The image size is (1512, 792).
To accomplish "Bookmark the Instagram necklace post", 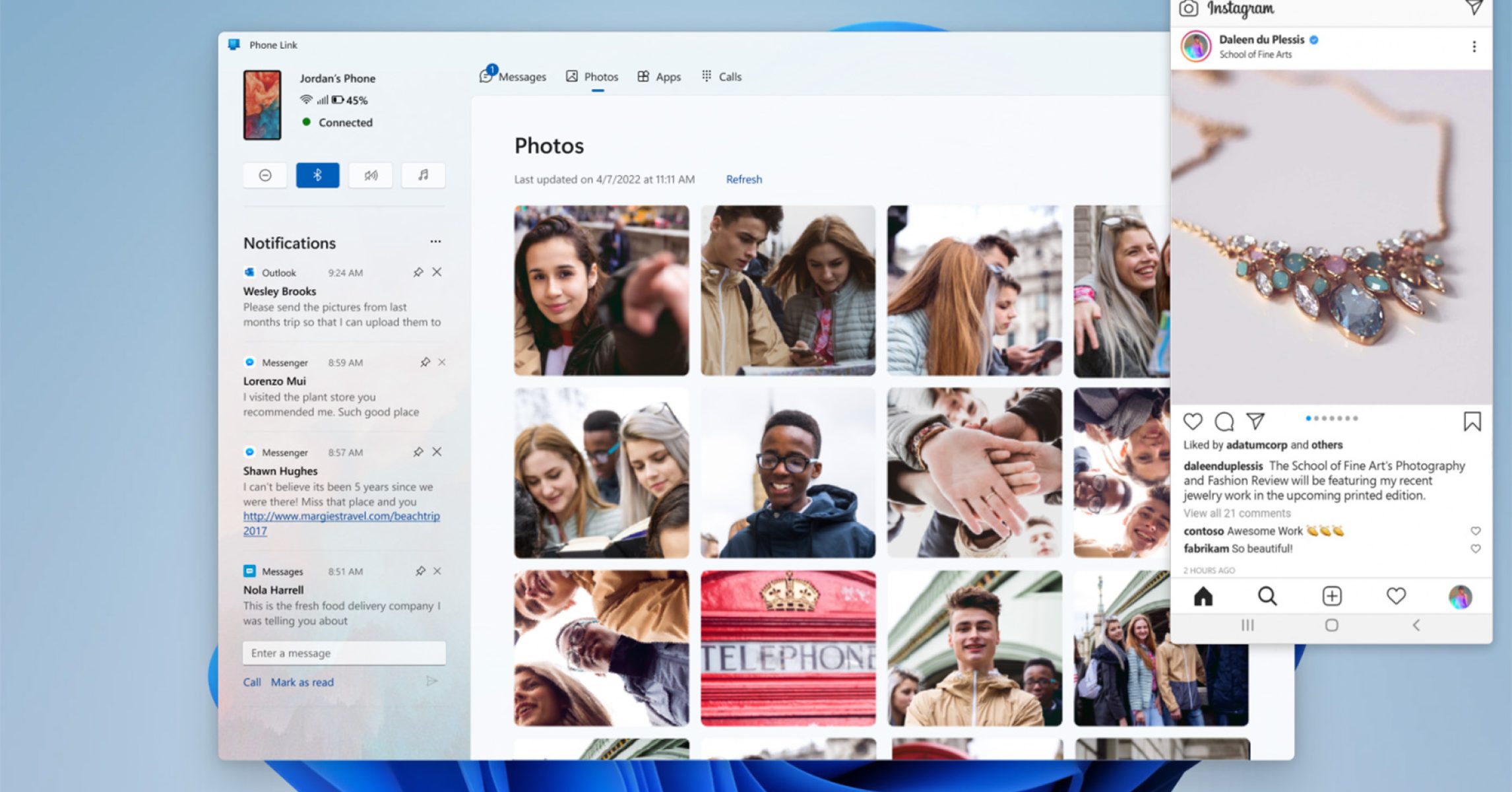I will [1472, 421].
